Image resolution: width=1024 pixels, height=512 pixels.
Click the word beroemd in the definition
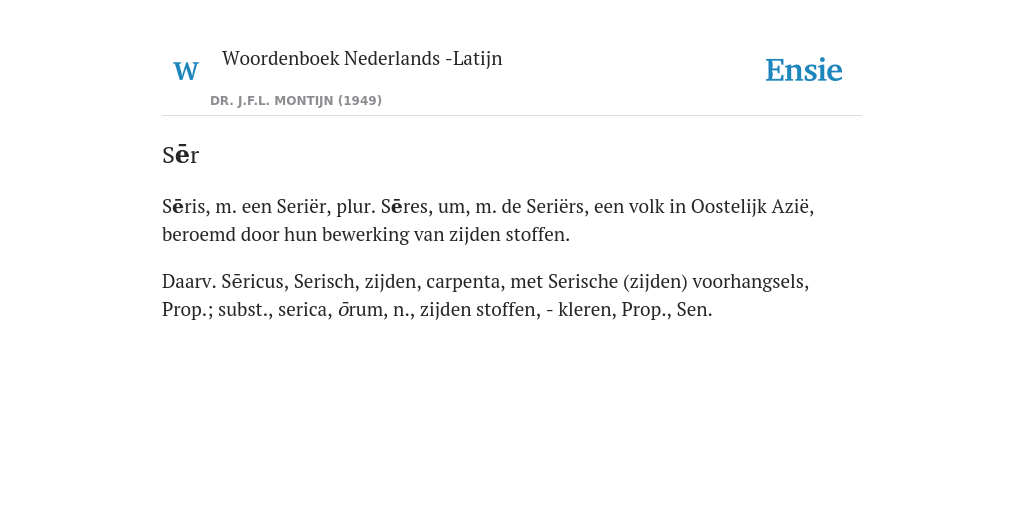[x=199, y=235]
